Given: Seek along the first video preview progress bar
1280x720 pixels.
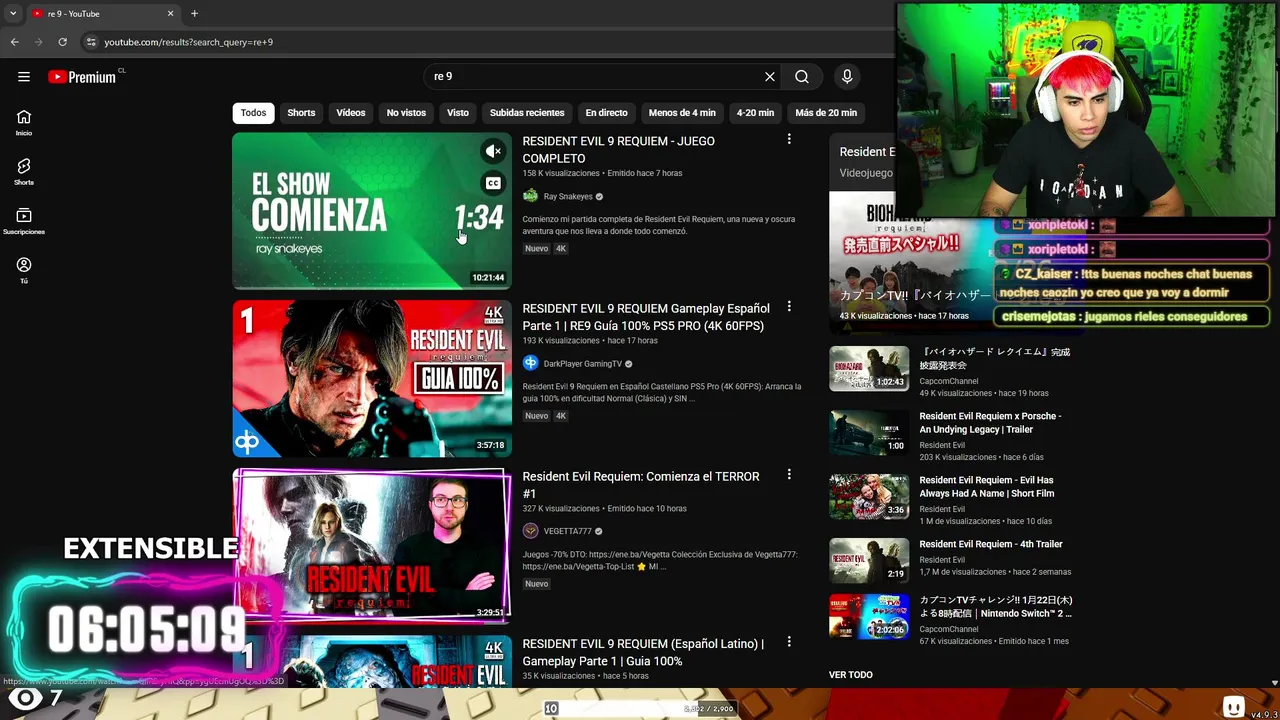Looking at the screenshot, I should [x=372, y=288].
